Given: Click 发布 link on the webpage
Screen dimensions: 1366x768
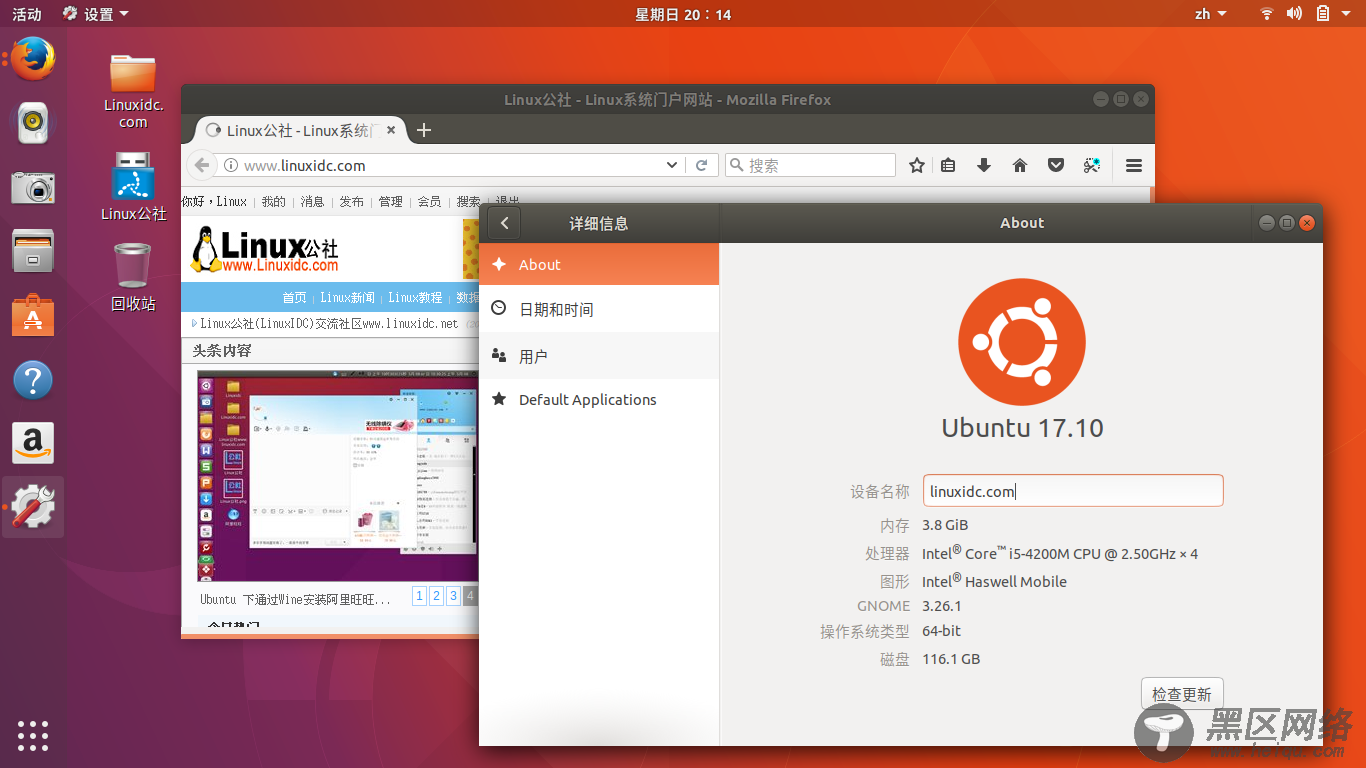Looking at the screenshot, I should click(x=352, y=201).
